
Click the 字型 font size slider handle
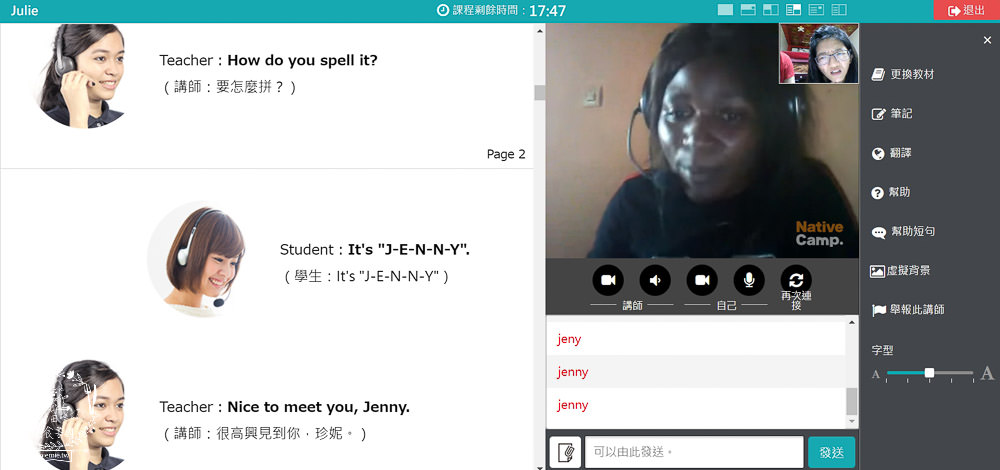pyautogui.click(x=929, y=373)
